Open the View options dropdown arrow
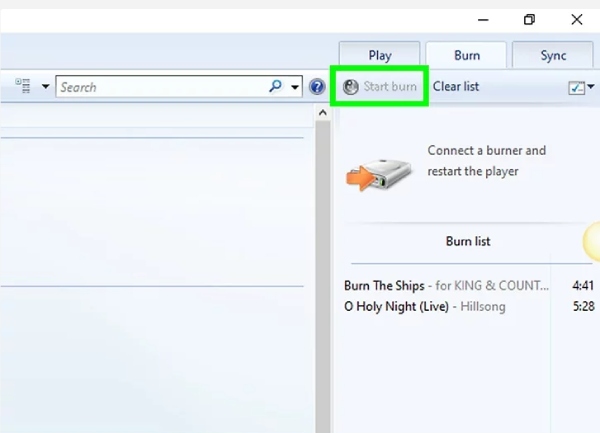The height and width of the screenshot is (433, 600). click(x=45, y=87)
